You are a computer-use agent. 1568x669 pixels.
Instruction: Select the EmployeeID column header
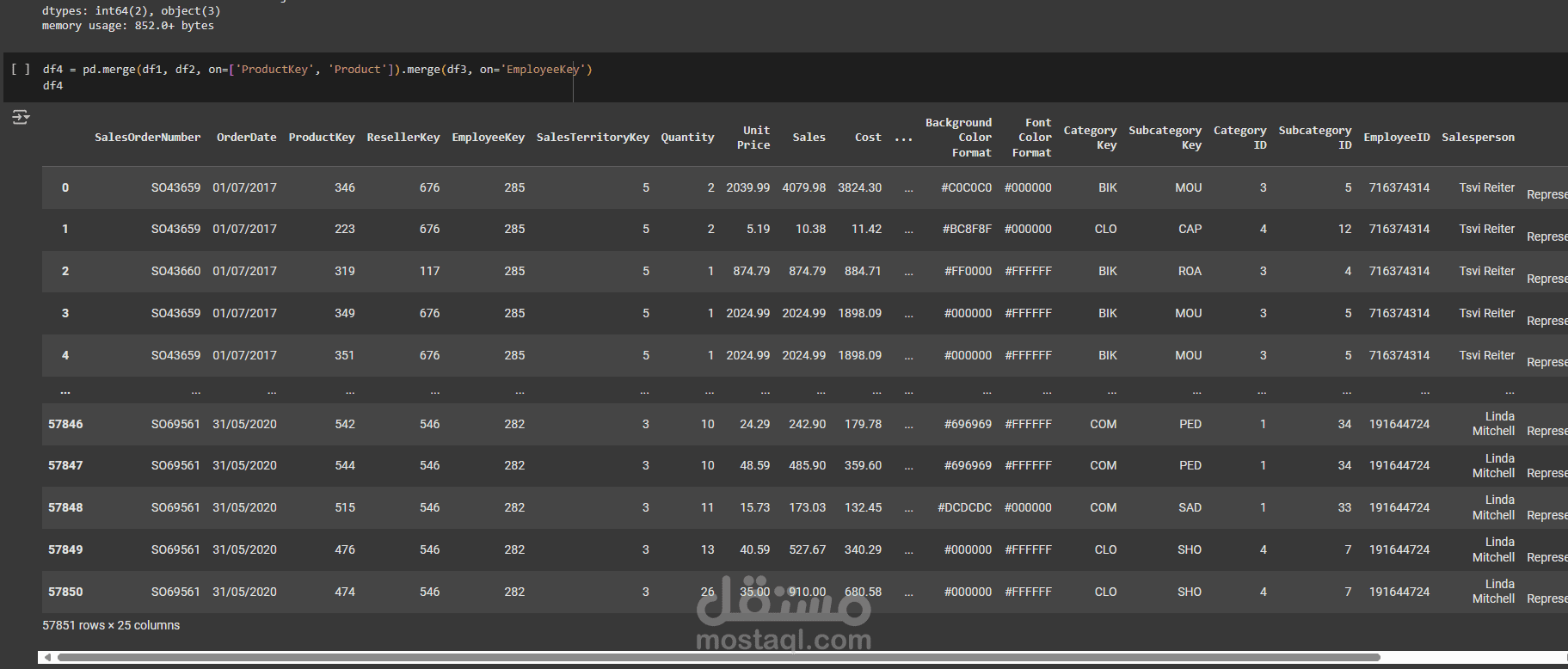coord(1397,138)
